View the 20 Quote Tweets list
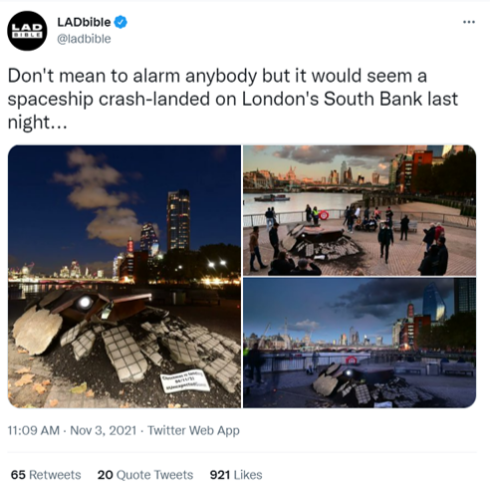This screenshot has width=490, height=490. click(145, 475)
